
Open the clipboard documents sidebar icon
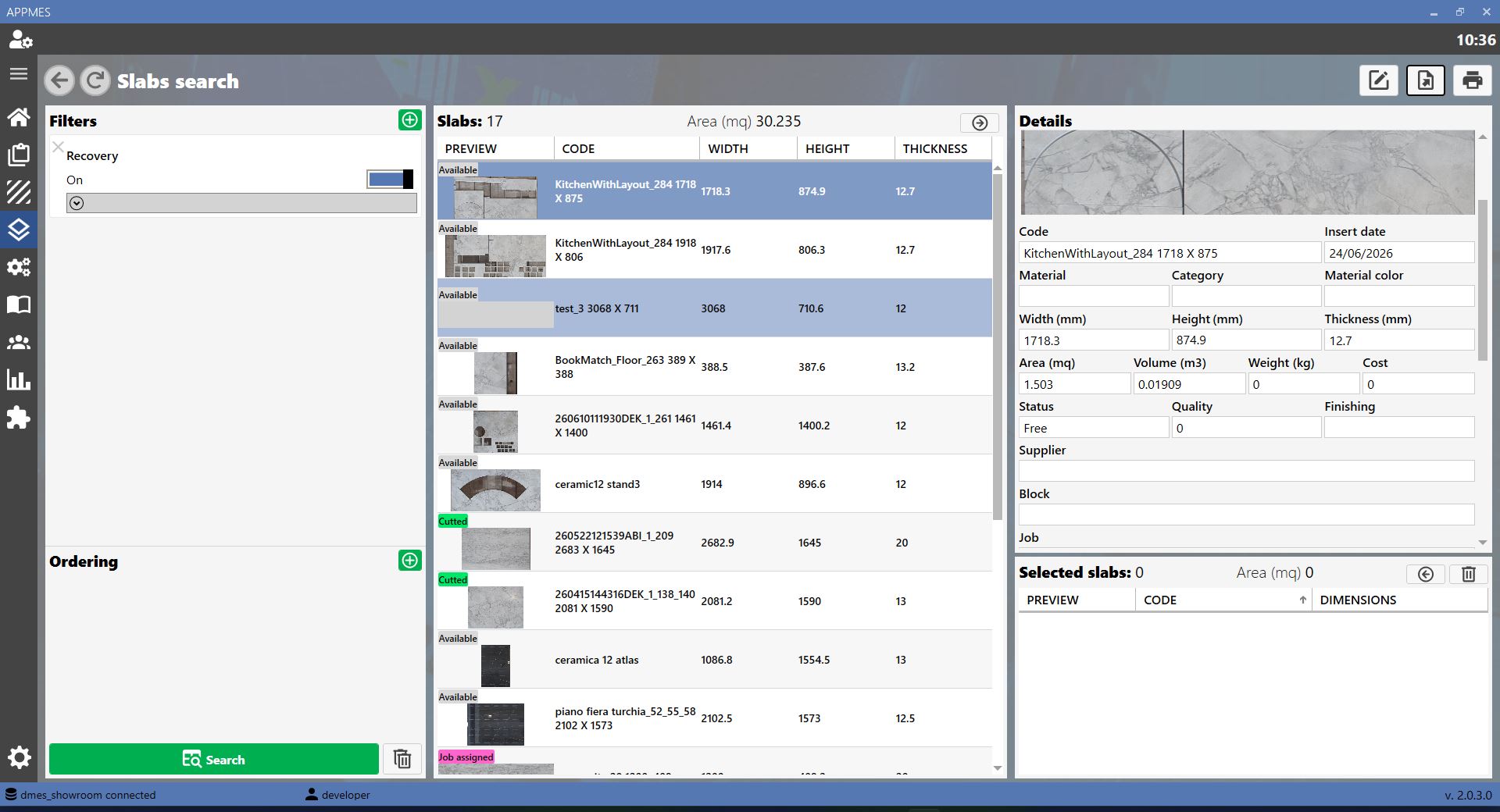(x=19, y=155)
